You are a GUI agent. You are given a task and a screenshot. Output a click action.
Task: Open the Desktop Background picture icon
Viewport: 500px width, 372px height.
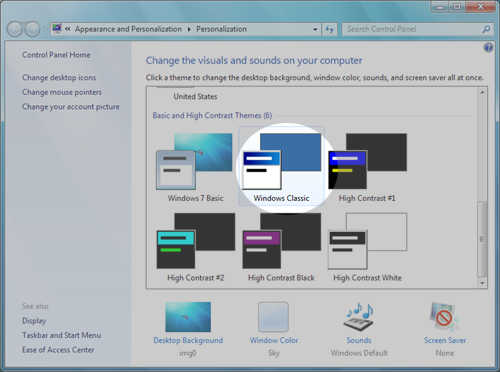[x=188, y=317]
